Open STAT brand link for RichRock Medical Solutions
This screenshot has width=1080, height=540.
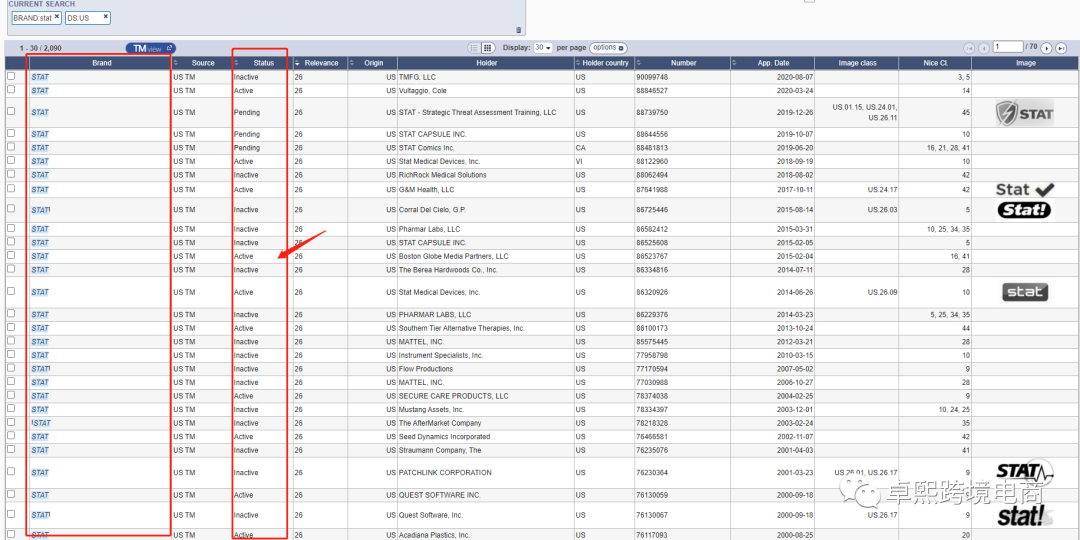(40, 175)
